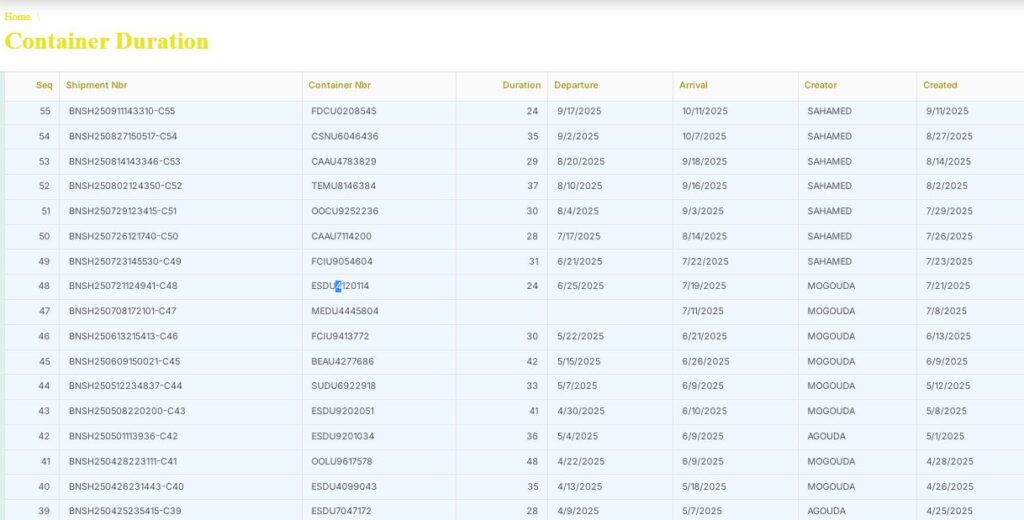Click the Container Duration page title
The width and height of the screenshot is (1024, 520).
click(x=107, y=41)
